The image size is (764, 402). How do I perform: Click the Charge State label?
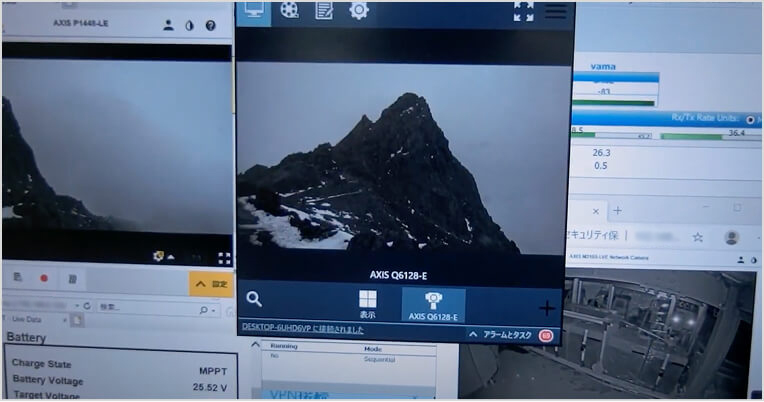[x=41, y=364]
